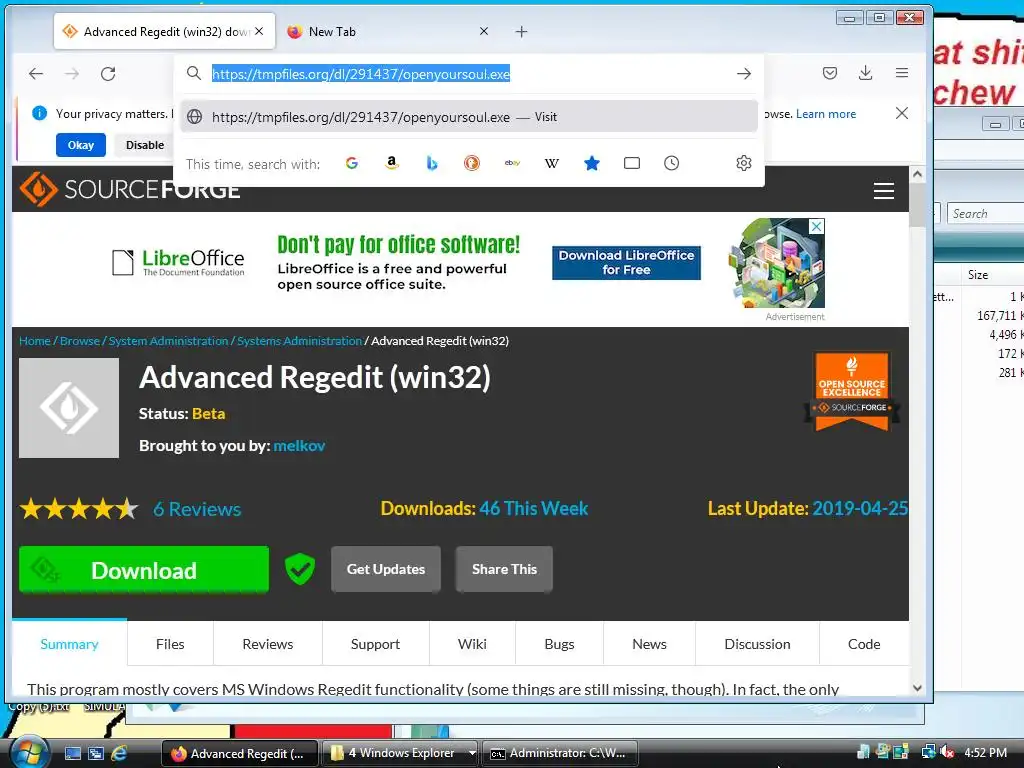
Task: Click Download LibreOffice for Free ad button
Action: click(626, 263)
